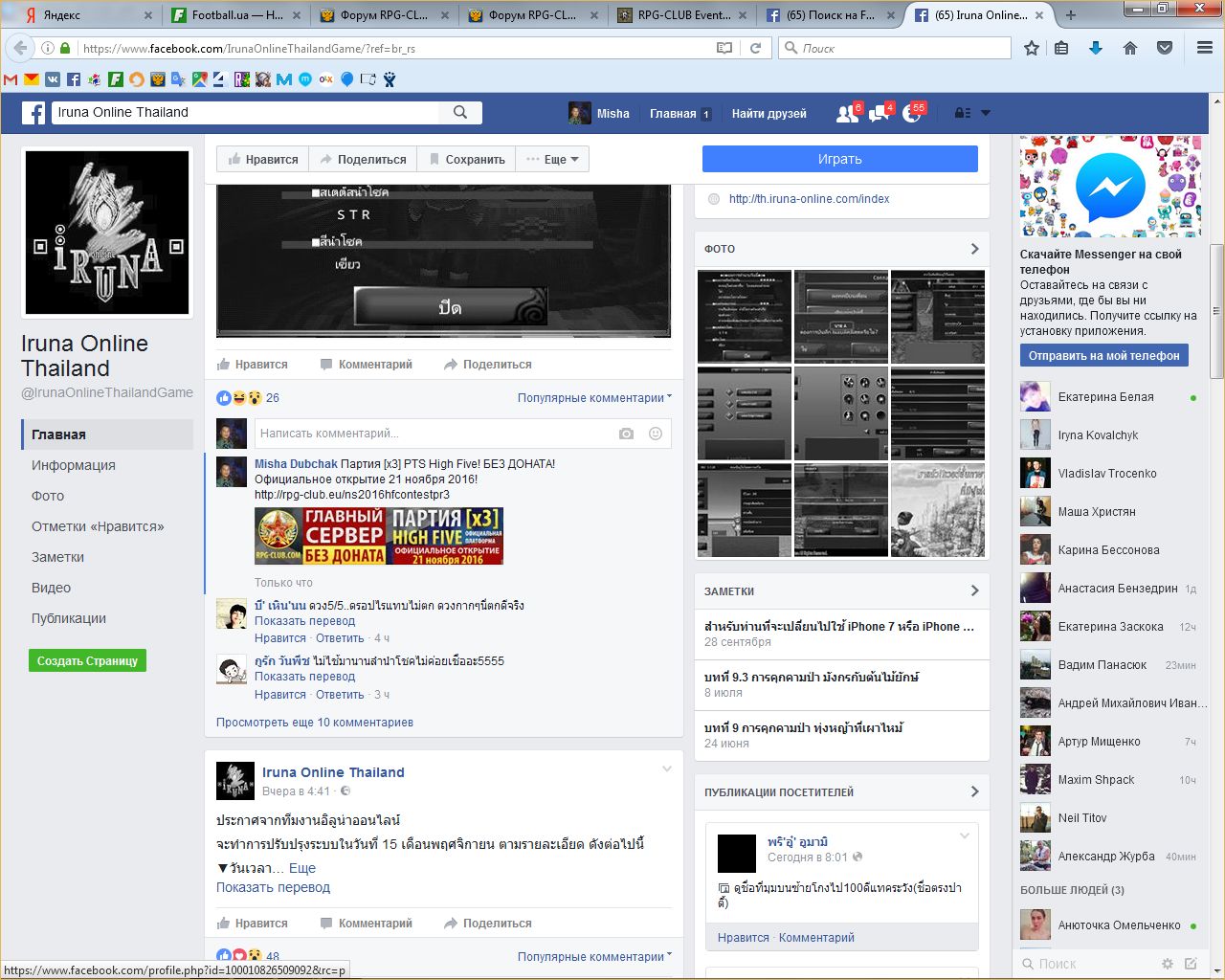The width and height of the screenshot is (1225, 980).
Task: Click Отправить на мой телефон button
Action: 1104,355
